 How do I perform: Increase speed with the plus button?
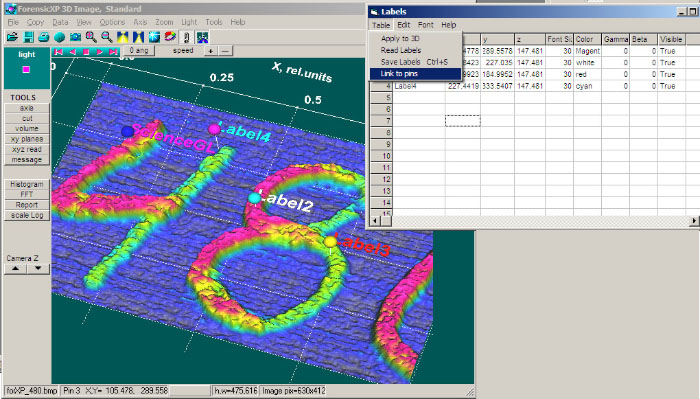[x=210, y=51]
